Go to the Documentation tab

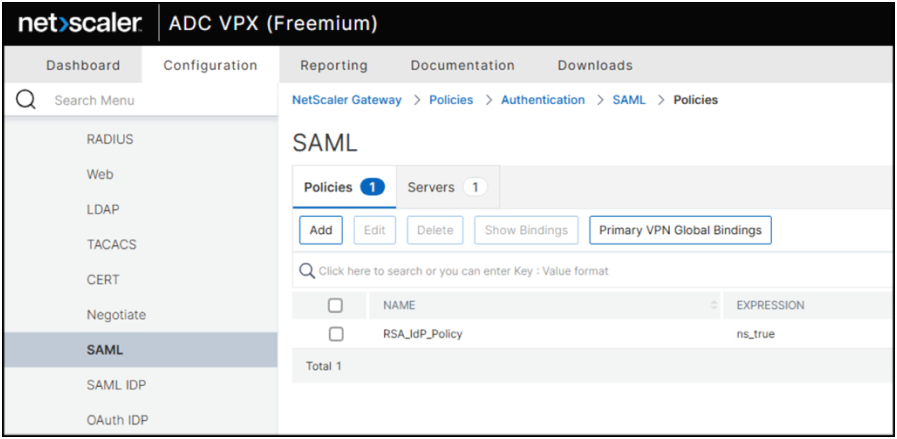point(462,65)
